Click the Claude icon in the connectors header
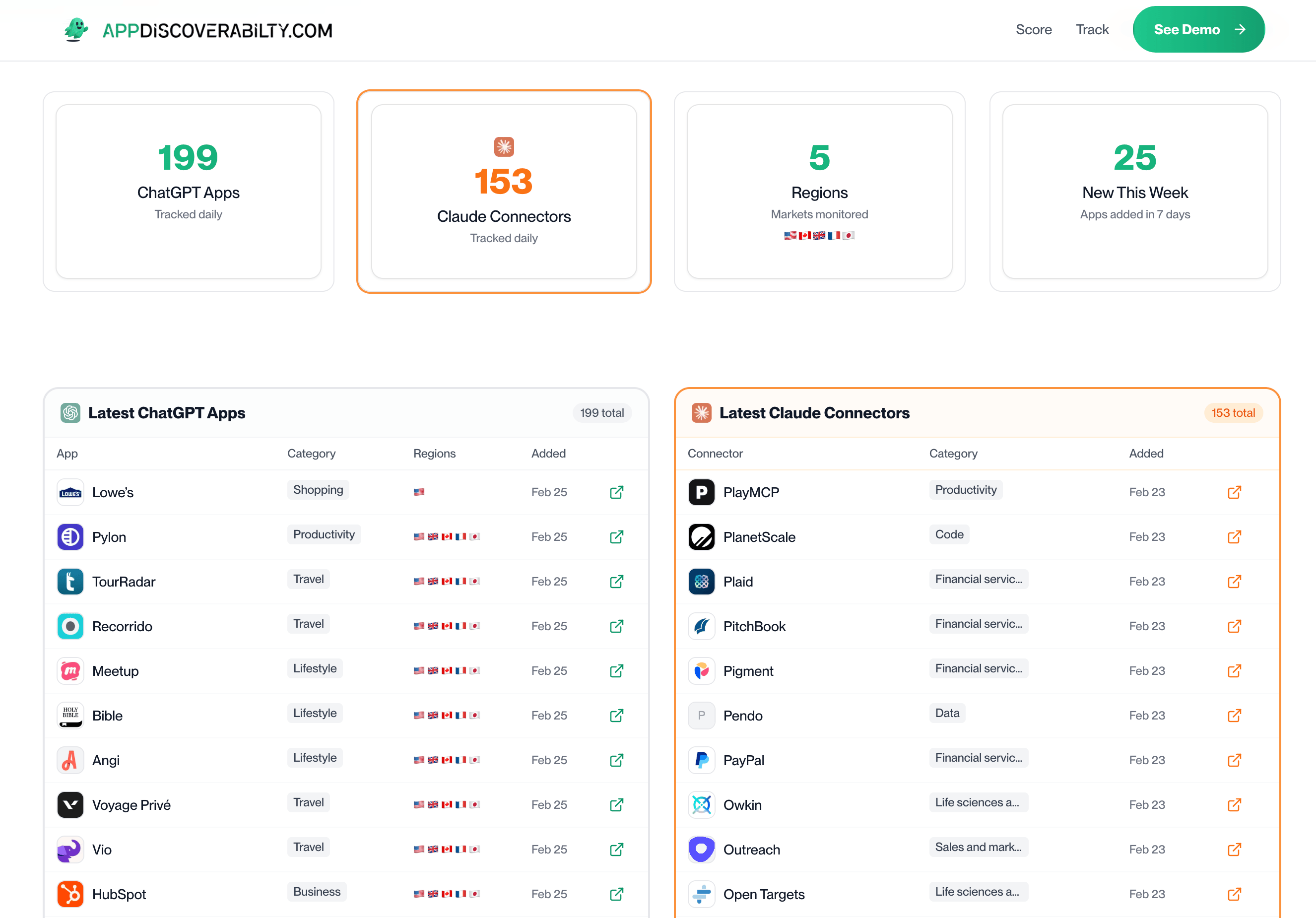Viewport: 1316px width, 918px height. [x=701, y=412]
